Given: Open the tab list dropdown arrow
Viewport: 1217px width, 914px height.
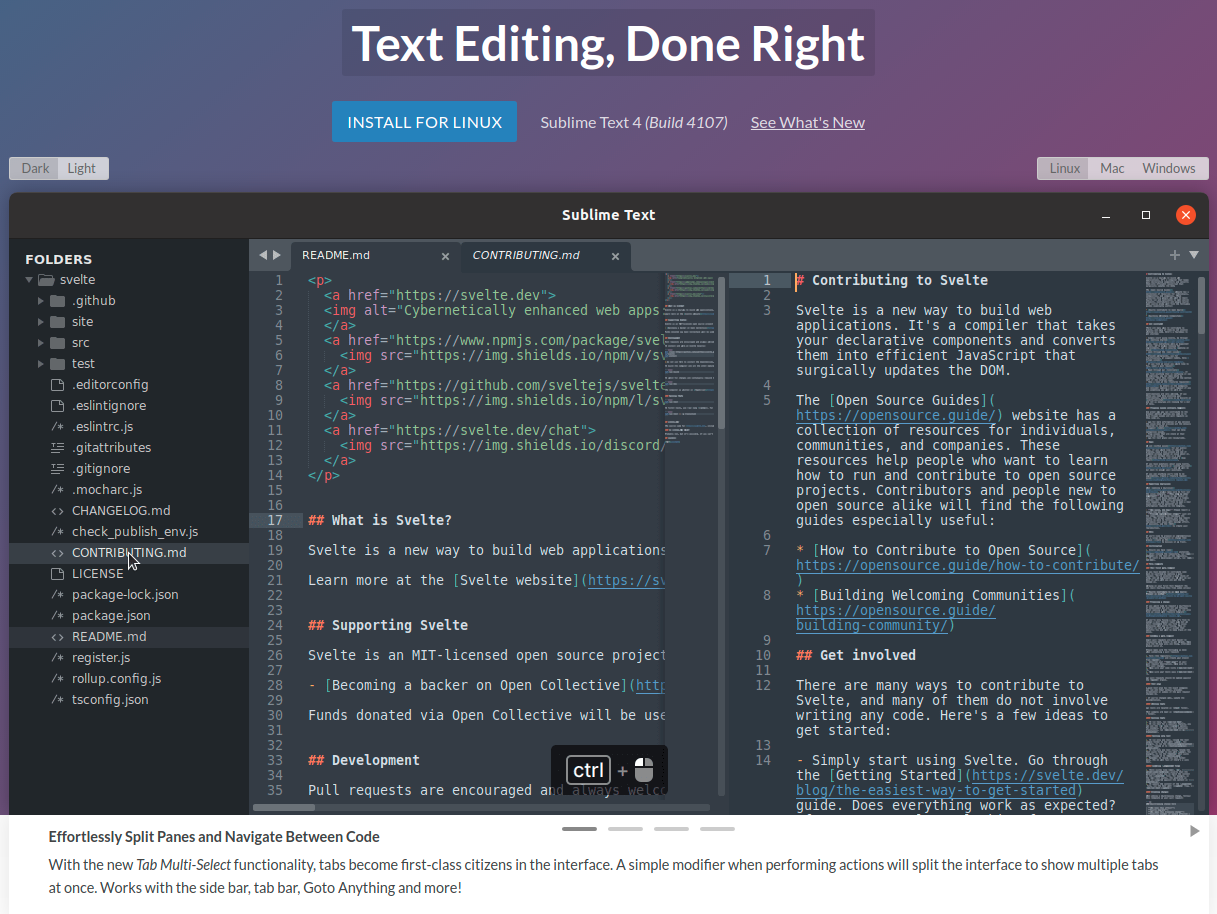Looking at the screenshot, I should point(1194,255).
